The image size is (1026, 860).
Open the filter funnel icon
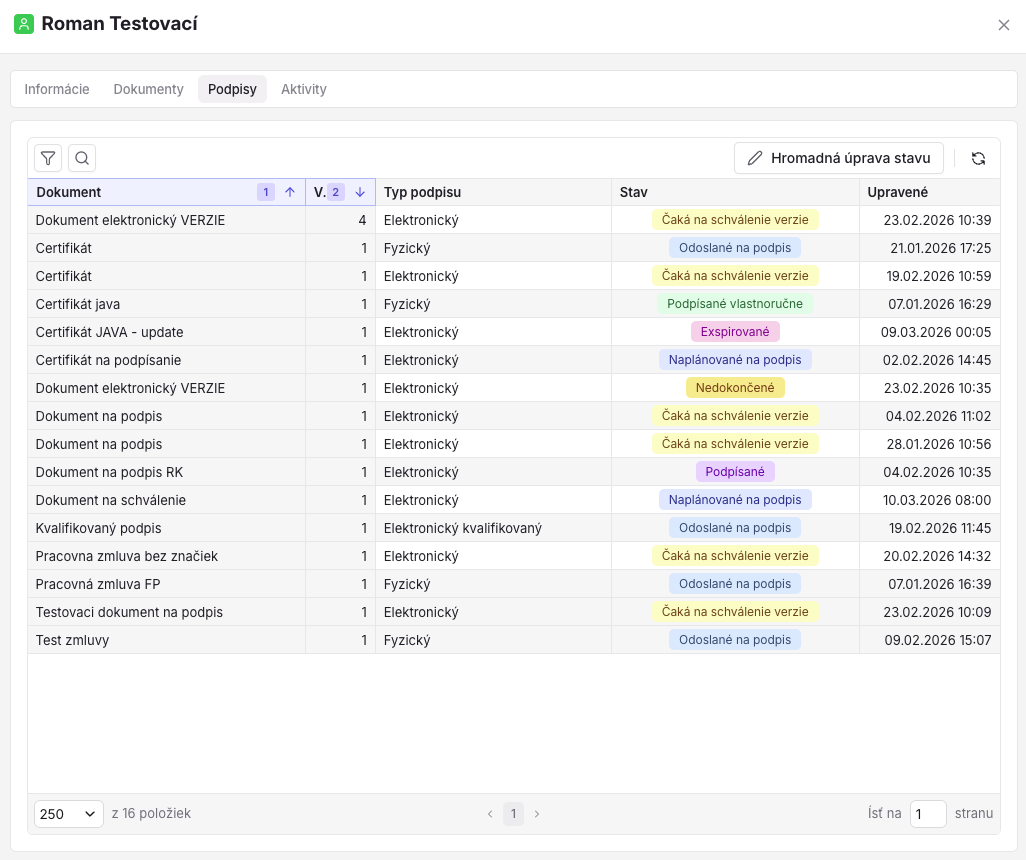pyautogui.click(x=48, y=158)
